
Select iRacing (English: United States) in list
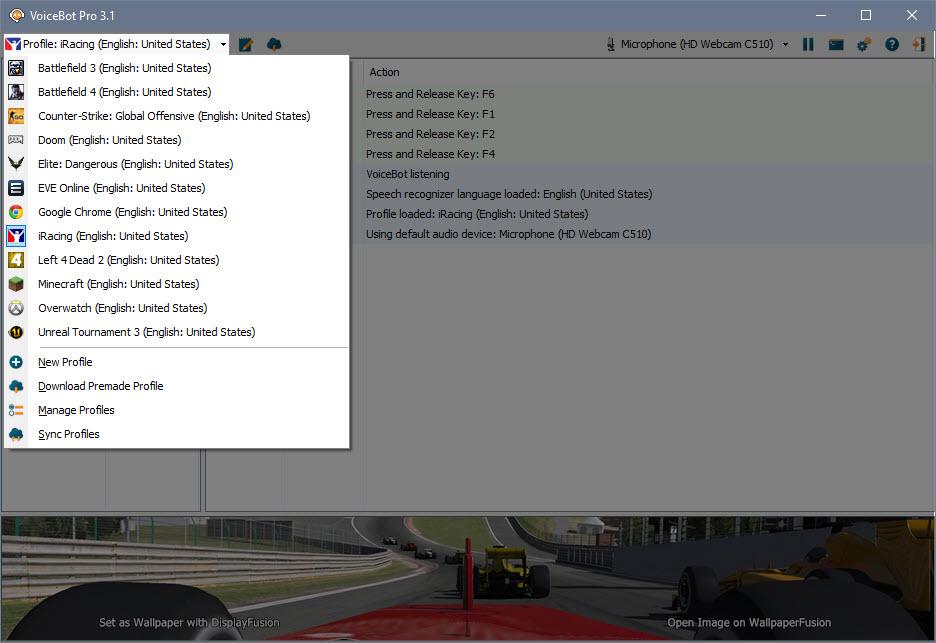point(177,236)
